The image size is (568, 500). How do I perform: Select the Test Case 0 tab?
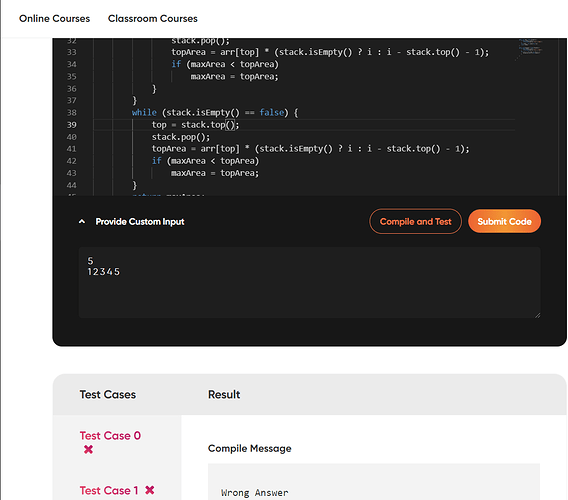[x=110, y=436]
